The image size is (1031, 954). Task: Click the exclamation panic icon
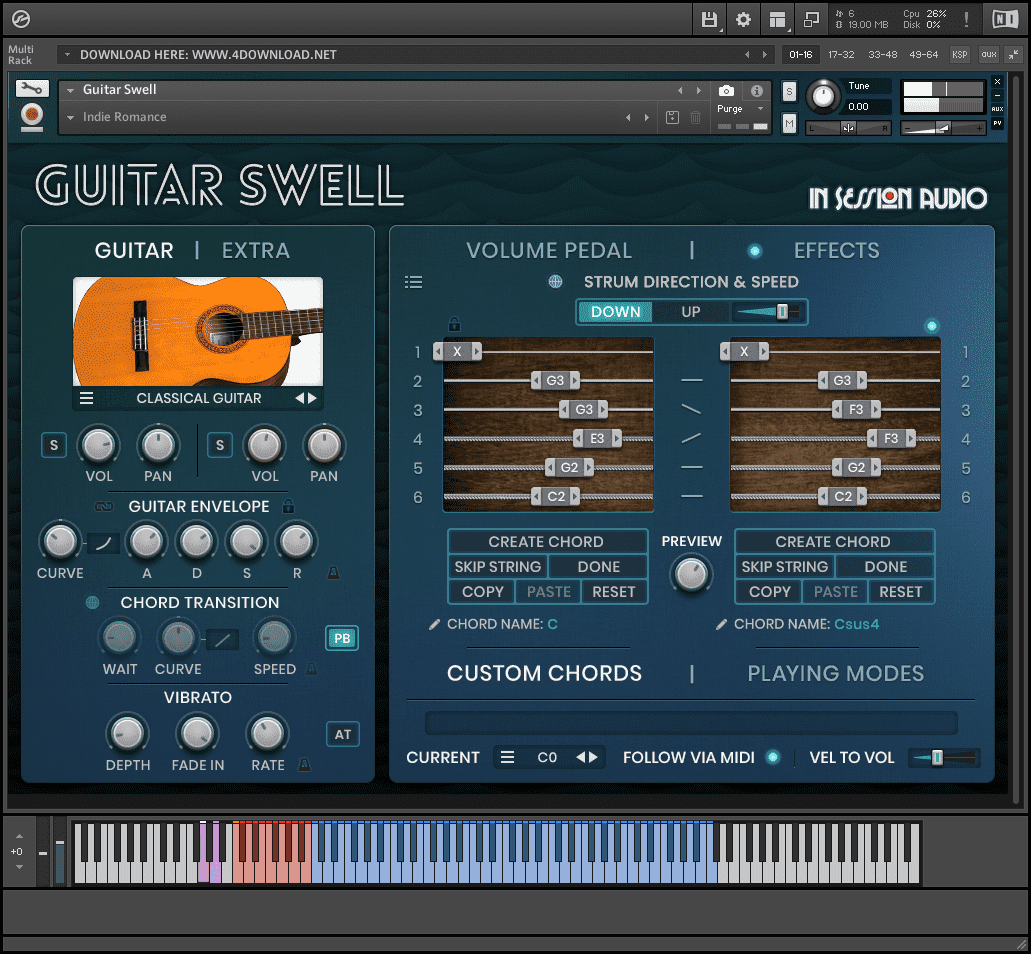pos(966,19)
